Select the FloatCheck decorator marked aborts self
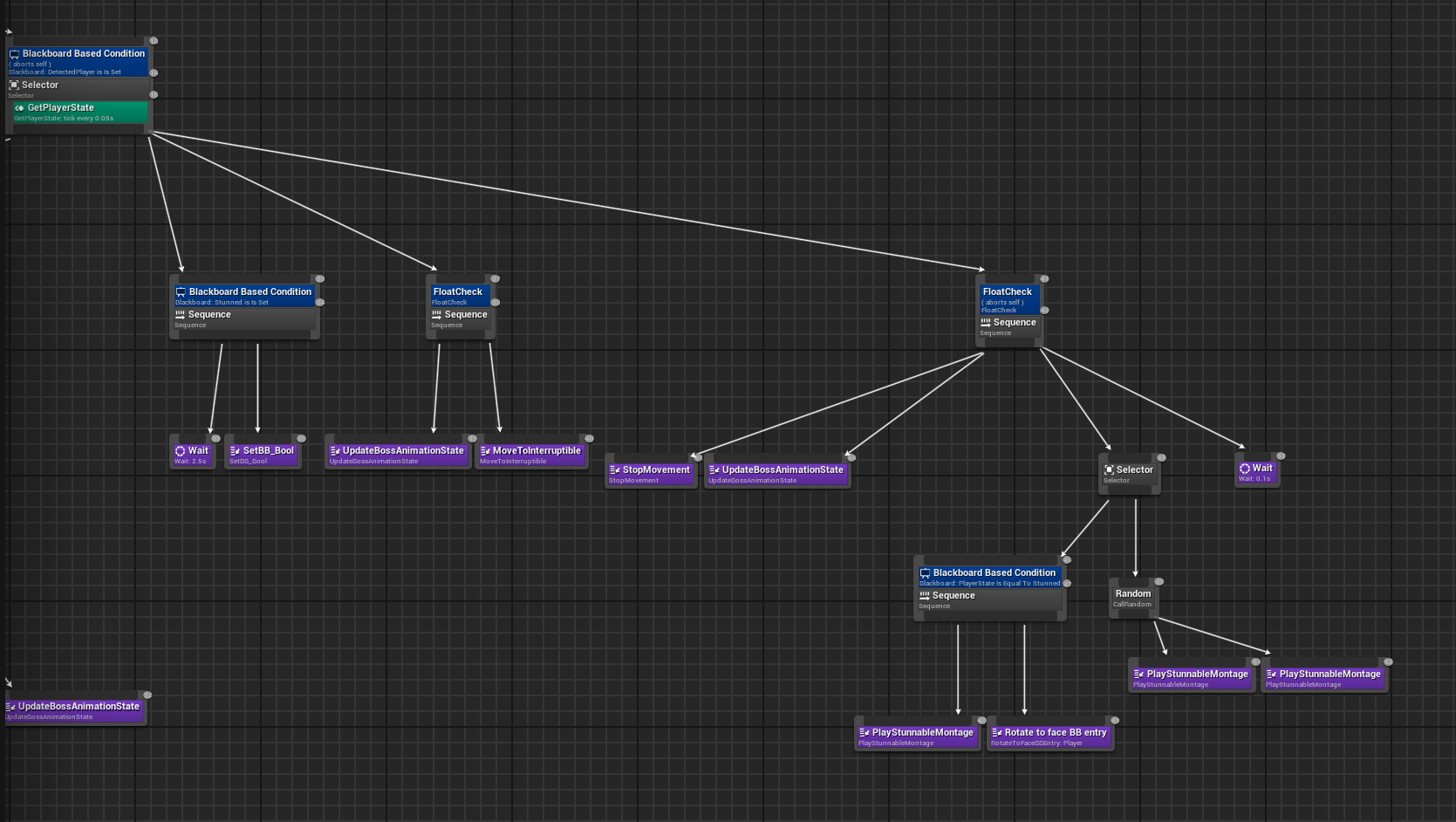Screen dimensions: 1456x822 click(1008, 299)
